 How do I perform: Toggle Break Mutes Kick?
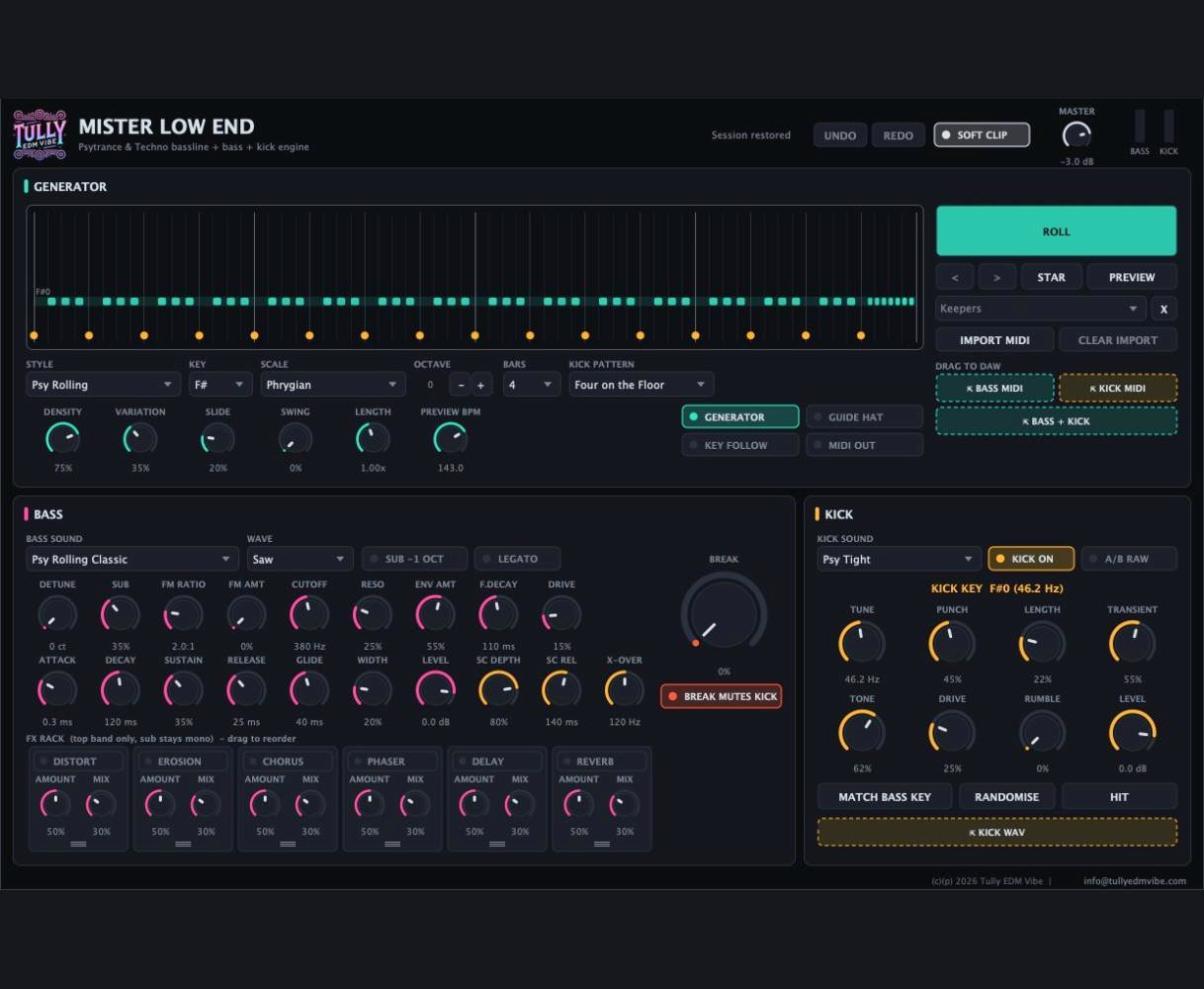pos(721,696)
